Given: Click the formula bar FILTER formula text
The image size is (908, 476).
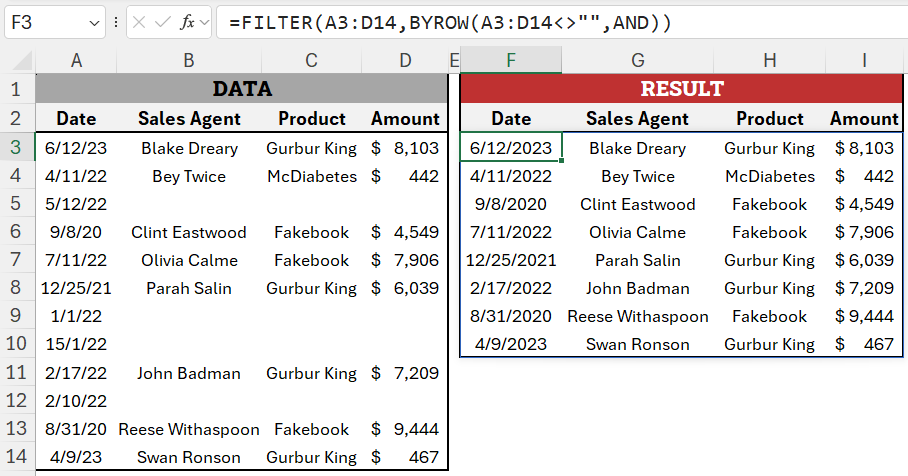Looking at the screenshot, I should [x=451, y=23].
